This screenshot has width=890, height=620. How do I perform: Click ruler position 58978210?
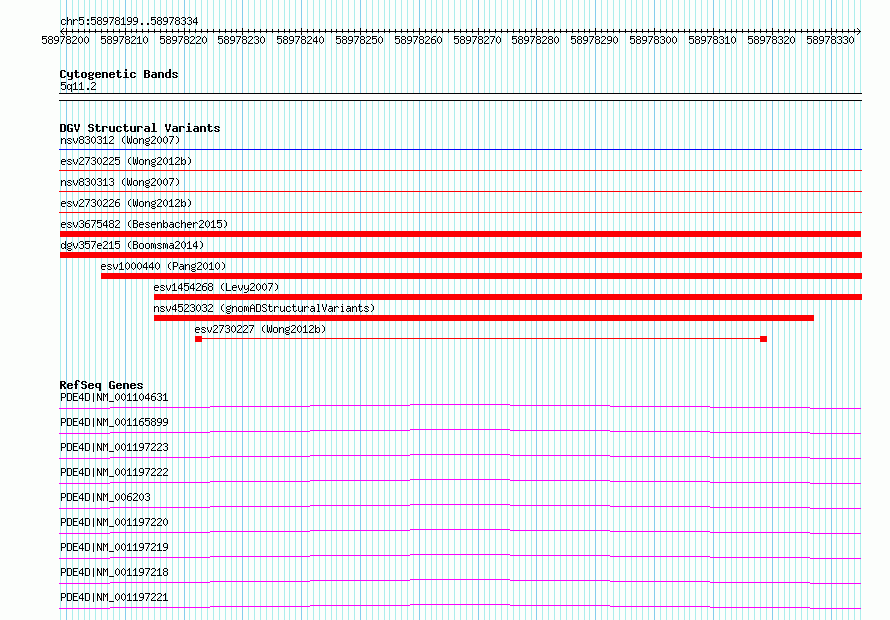click(x=124, y=40)
